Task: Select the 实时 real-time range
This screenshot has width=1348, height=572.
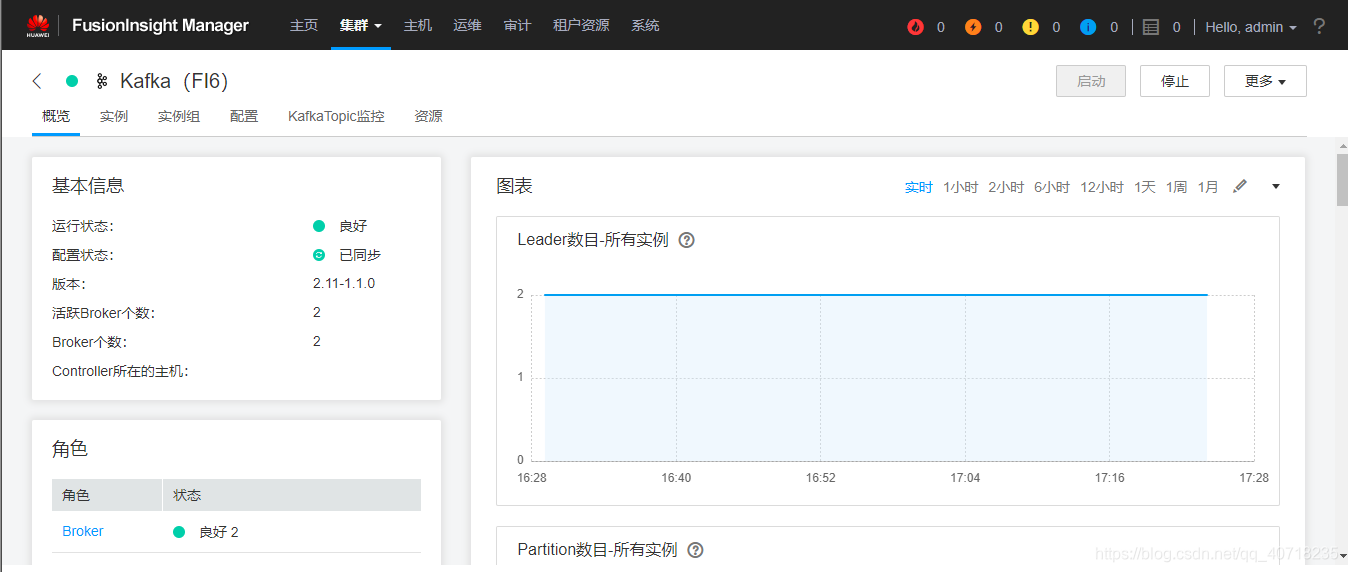Action: pos(919,187)
